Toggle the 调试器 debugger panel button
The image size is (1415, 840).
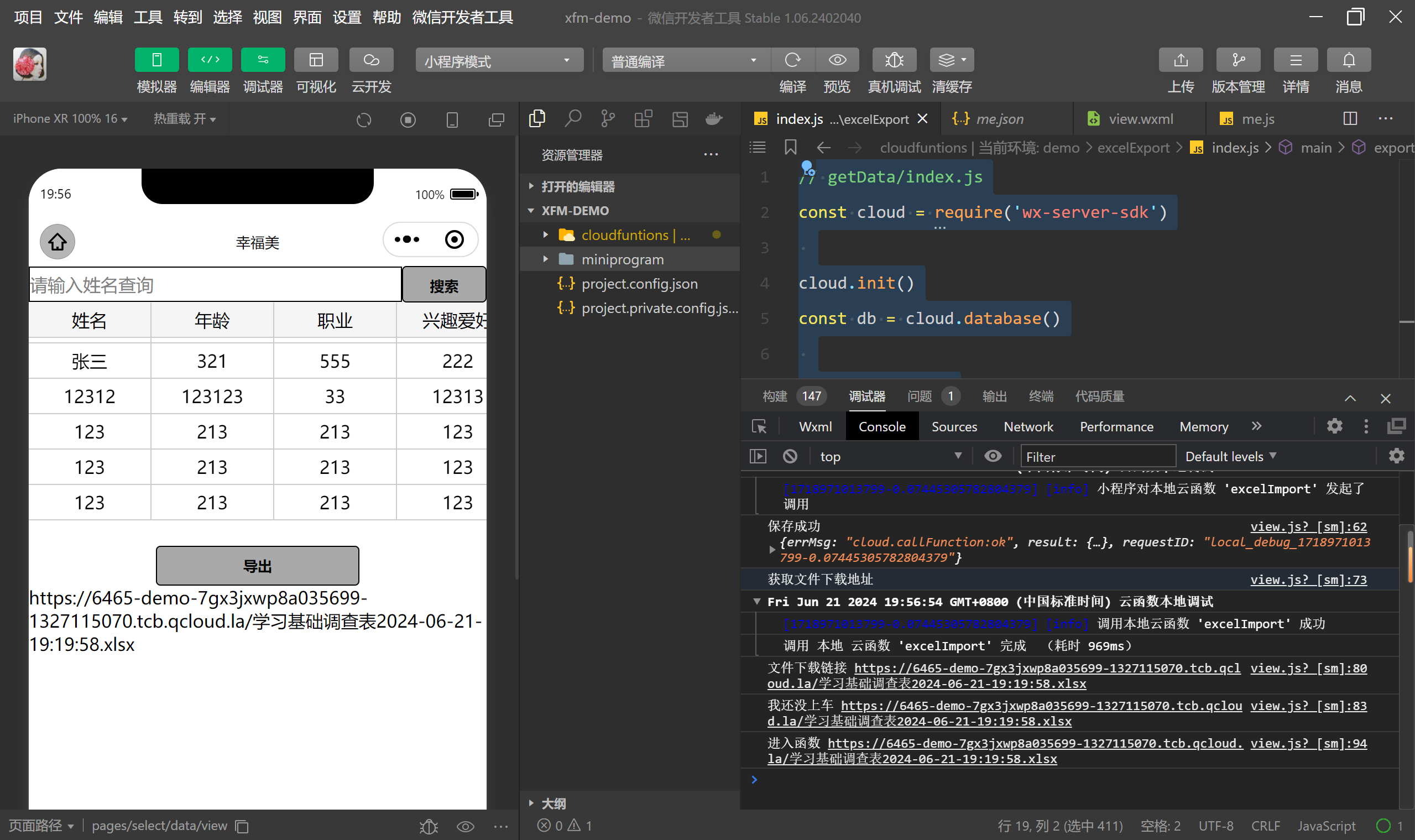263,60
